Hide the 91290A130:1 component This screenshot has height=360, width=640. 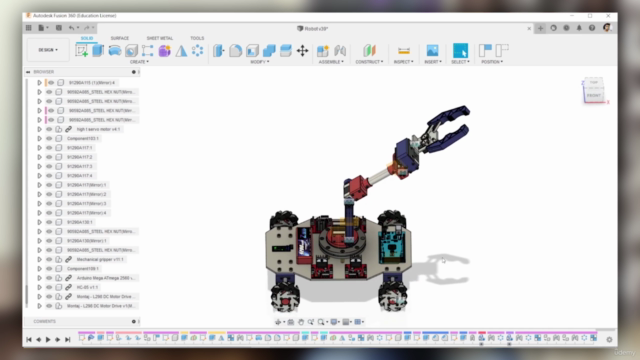point(49,222)
